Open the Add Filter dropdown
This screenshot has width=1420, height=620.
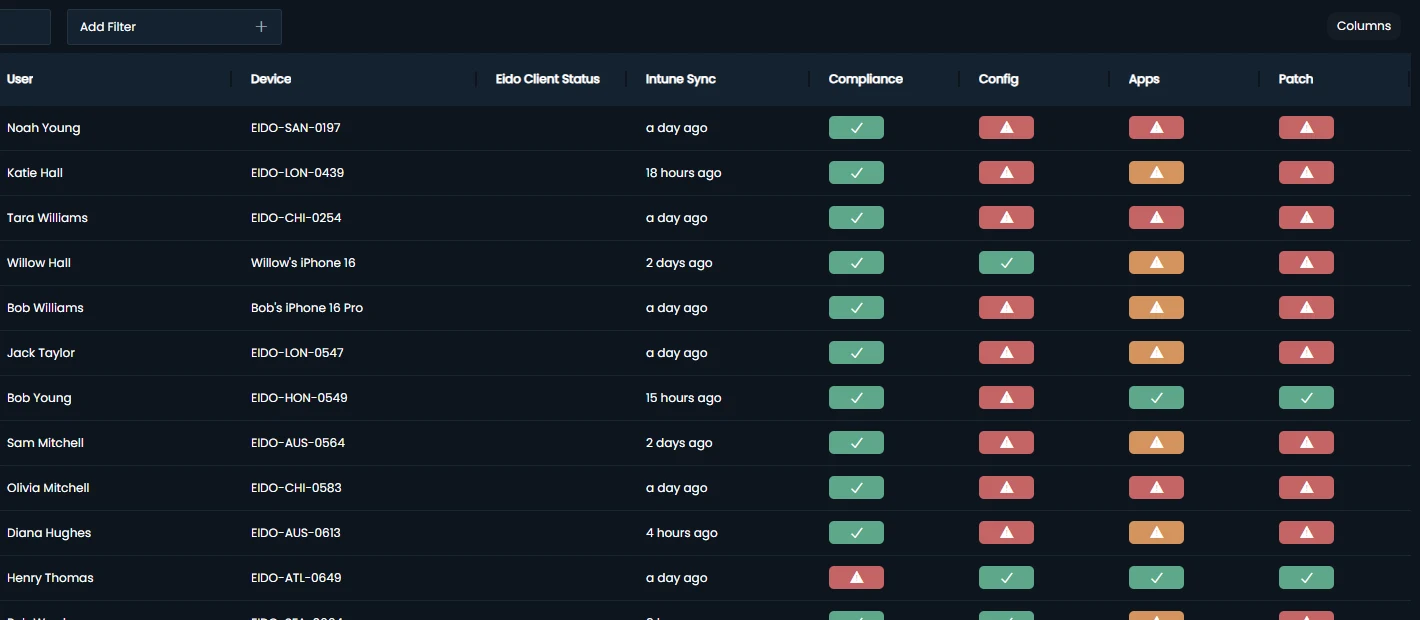coord(174,27)
